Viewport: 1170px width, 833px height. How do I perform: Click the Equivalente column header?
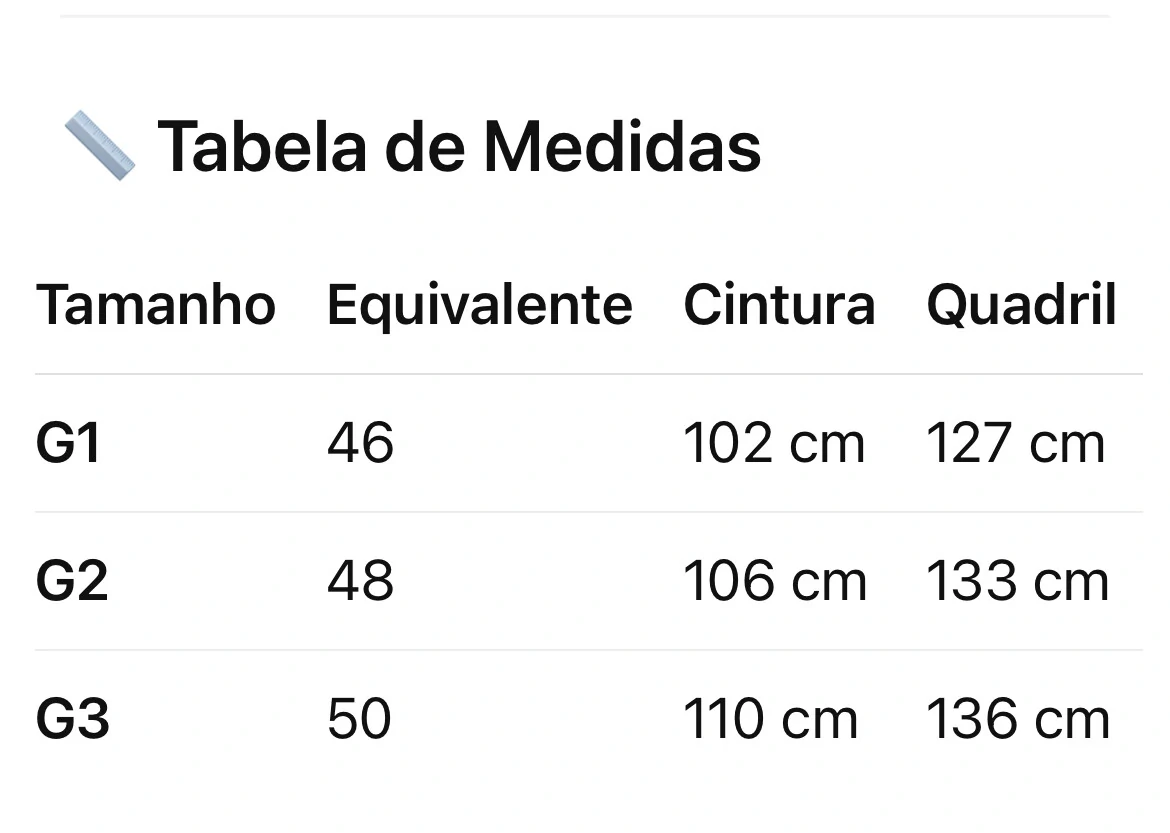(480, 306)
